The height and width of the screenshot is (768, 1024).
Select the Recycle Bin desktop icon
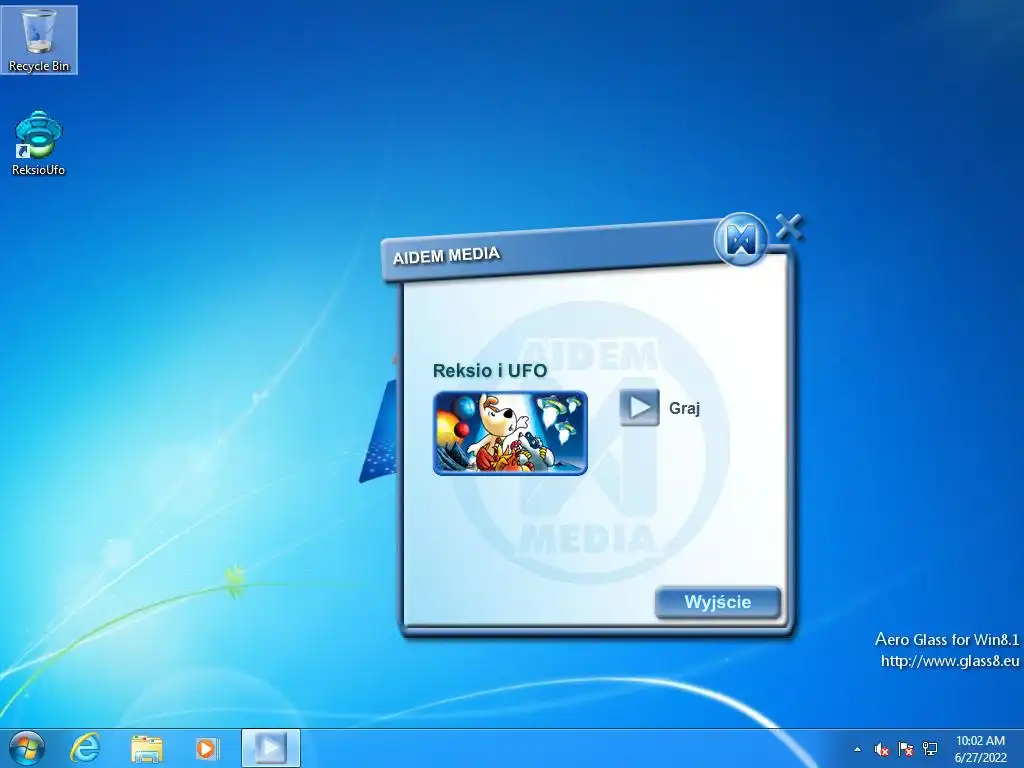click(39, 40)
